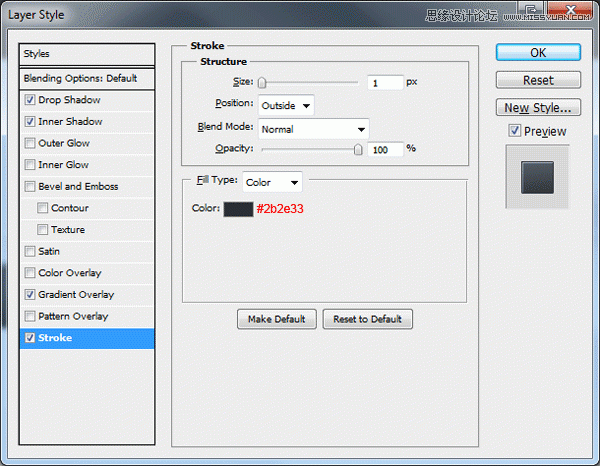Open Blending Options: Default
This screenshot has width=600, height=466.
click(x=87, y=79)
